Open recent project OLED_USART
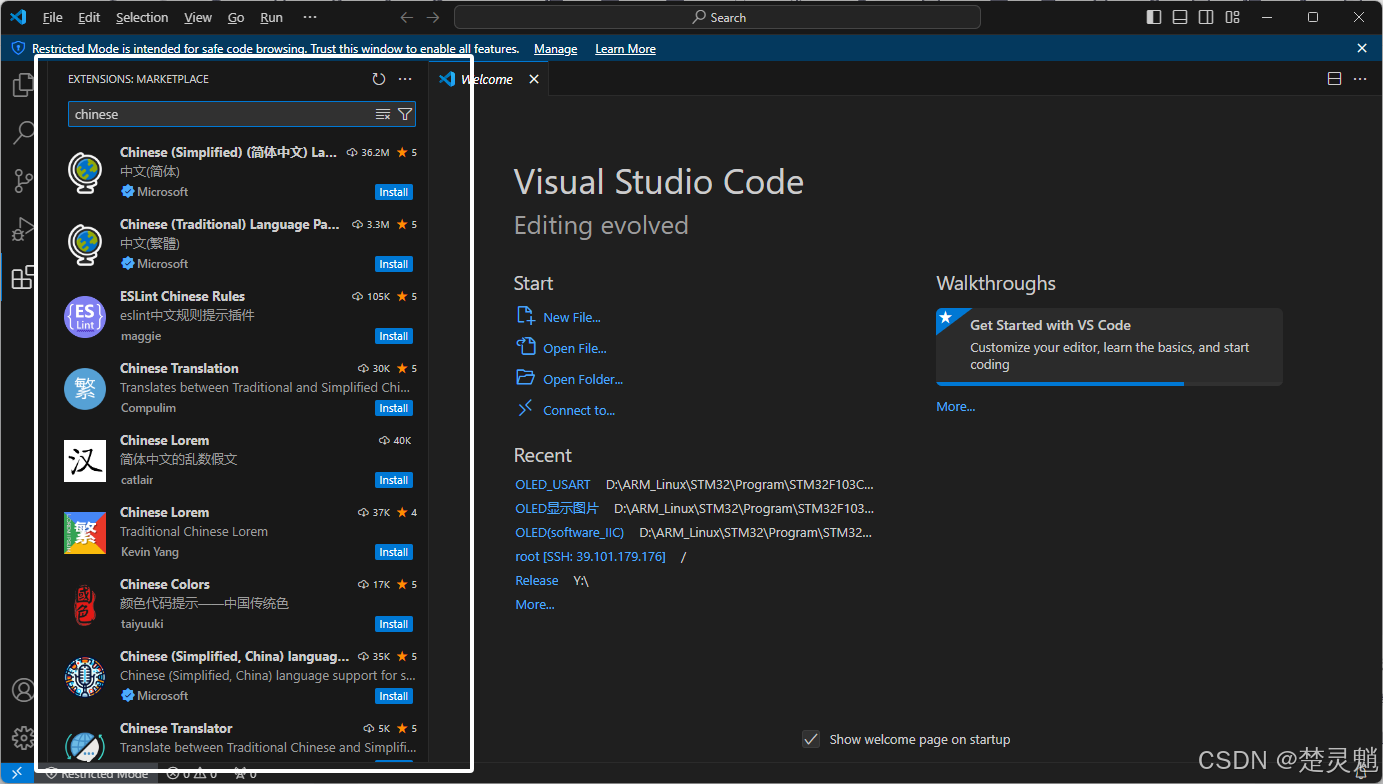 point(553,484)
